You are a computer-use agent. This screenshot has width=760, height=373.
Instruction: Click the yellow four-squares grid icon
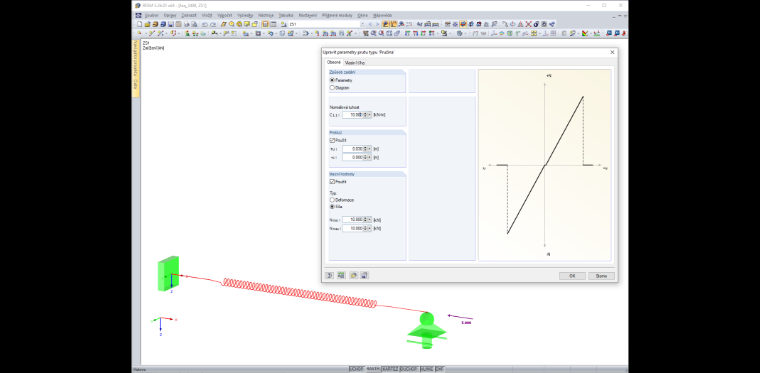[x=535, y=33]
